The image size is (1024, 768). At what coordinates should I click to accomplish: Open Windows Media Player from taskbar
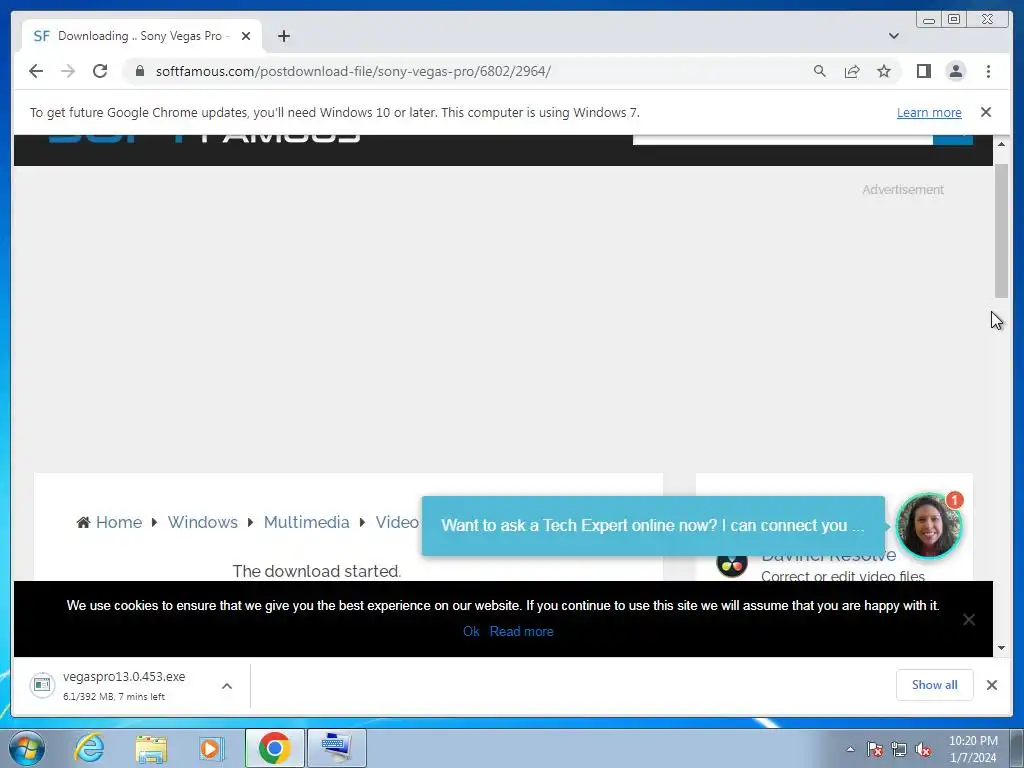(x=212, y=748)
